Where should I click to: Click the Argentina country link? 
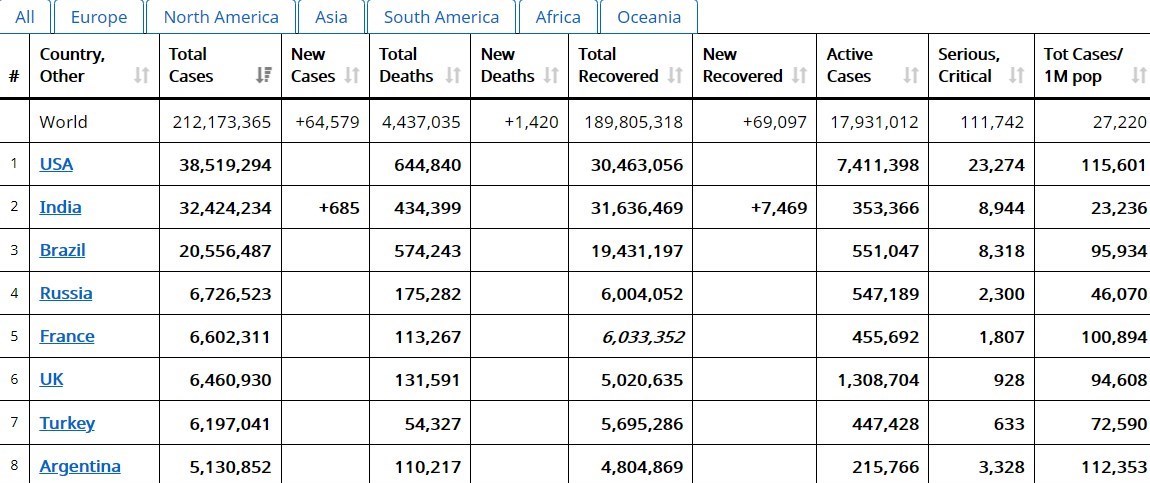pyautogui.click(x=80, y=466)
